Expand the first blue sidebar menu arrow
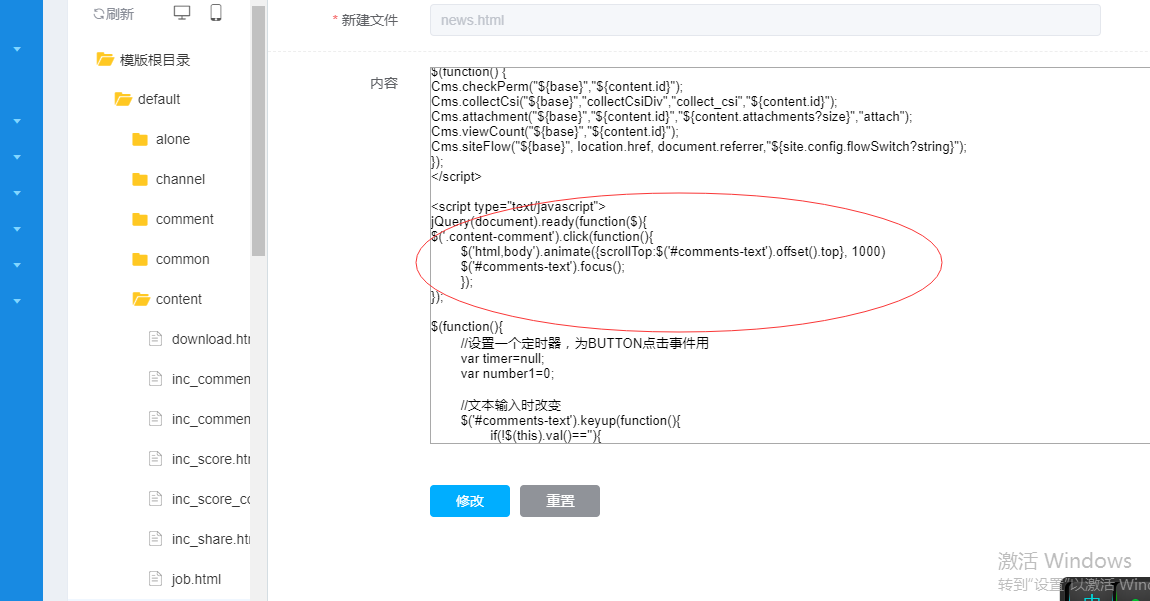 coord(17,49)
